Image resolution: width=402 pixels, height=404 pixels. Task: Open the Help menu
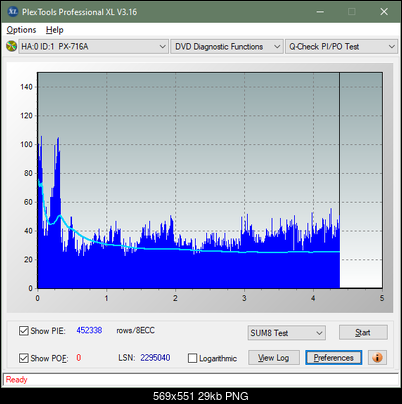pyautogui.click(x=55, y=30)
